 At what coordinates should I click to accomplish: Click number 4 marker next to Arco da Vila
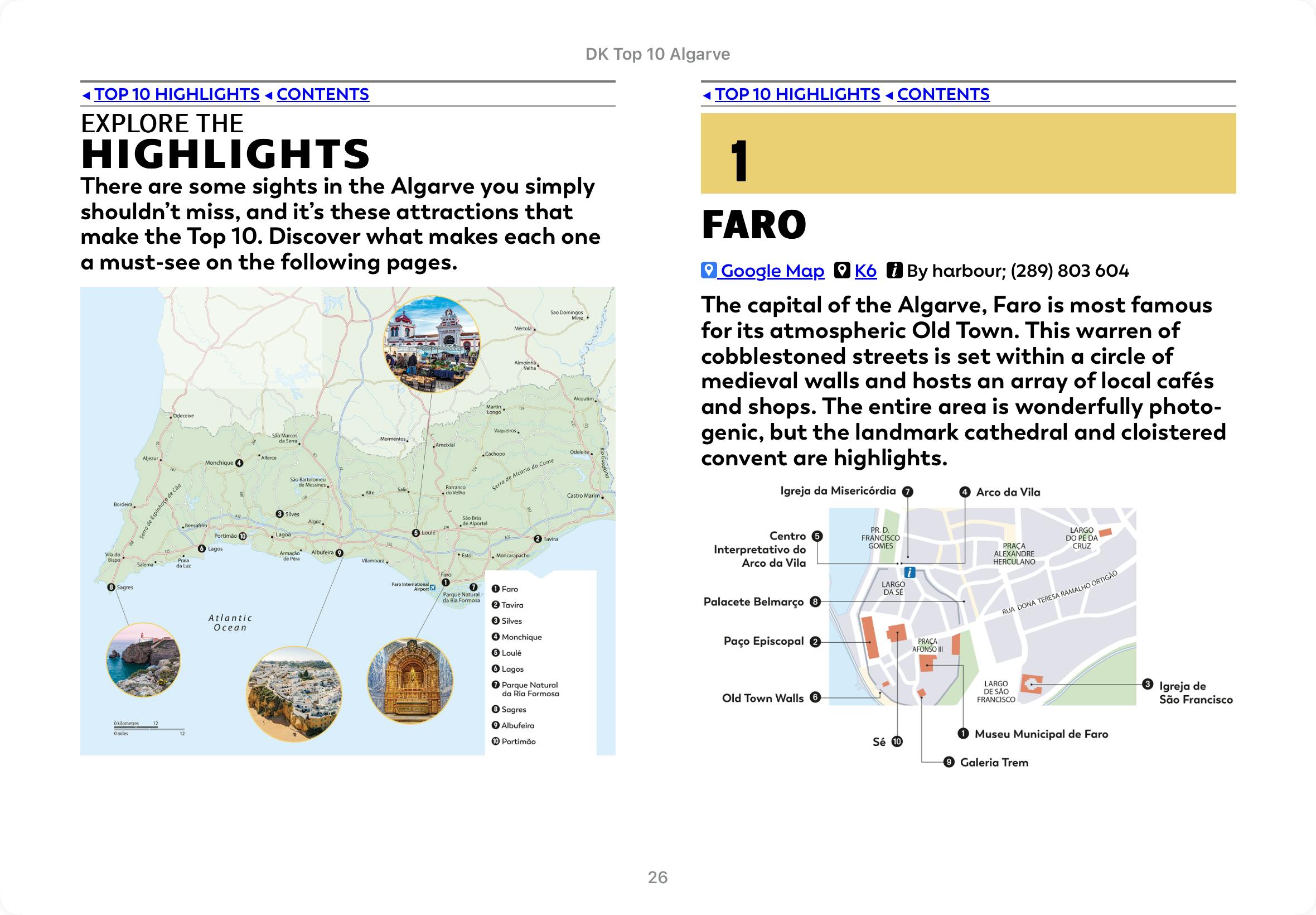point(965,492)
